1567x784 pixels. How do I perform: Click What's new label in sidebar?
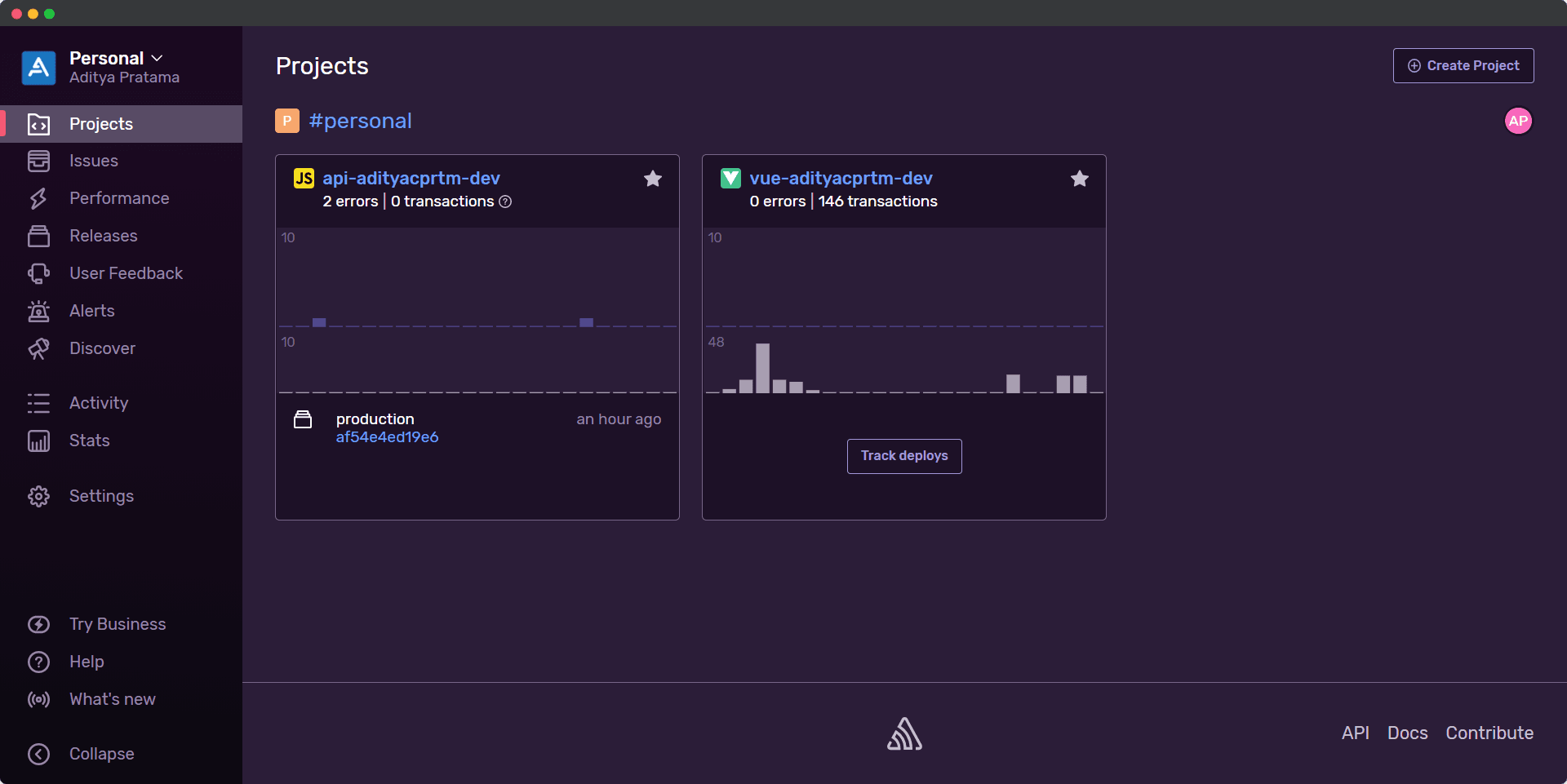tap(113, 699)
